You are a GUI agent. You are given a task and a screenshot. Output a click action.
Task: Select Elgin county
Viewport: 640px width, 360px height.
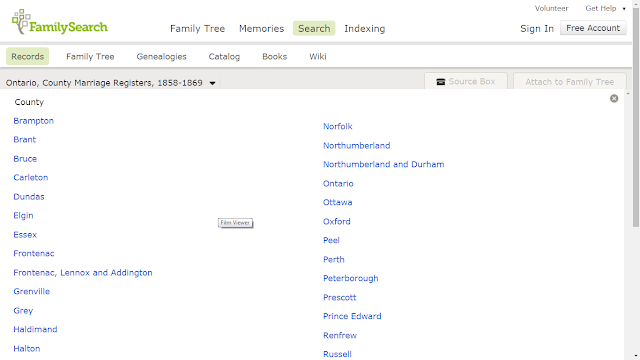(x=23, y=216)
